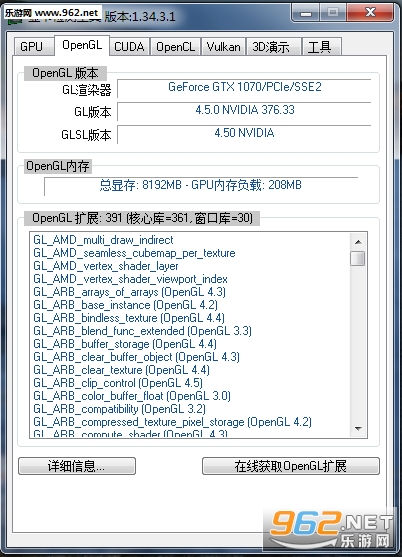Click the extensions list scrollbar thumb
This screenshot has height=557, width=402.
pyautogui.click(x=358, y=258)
